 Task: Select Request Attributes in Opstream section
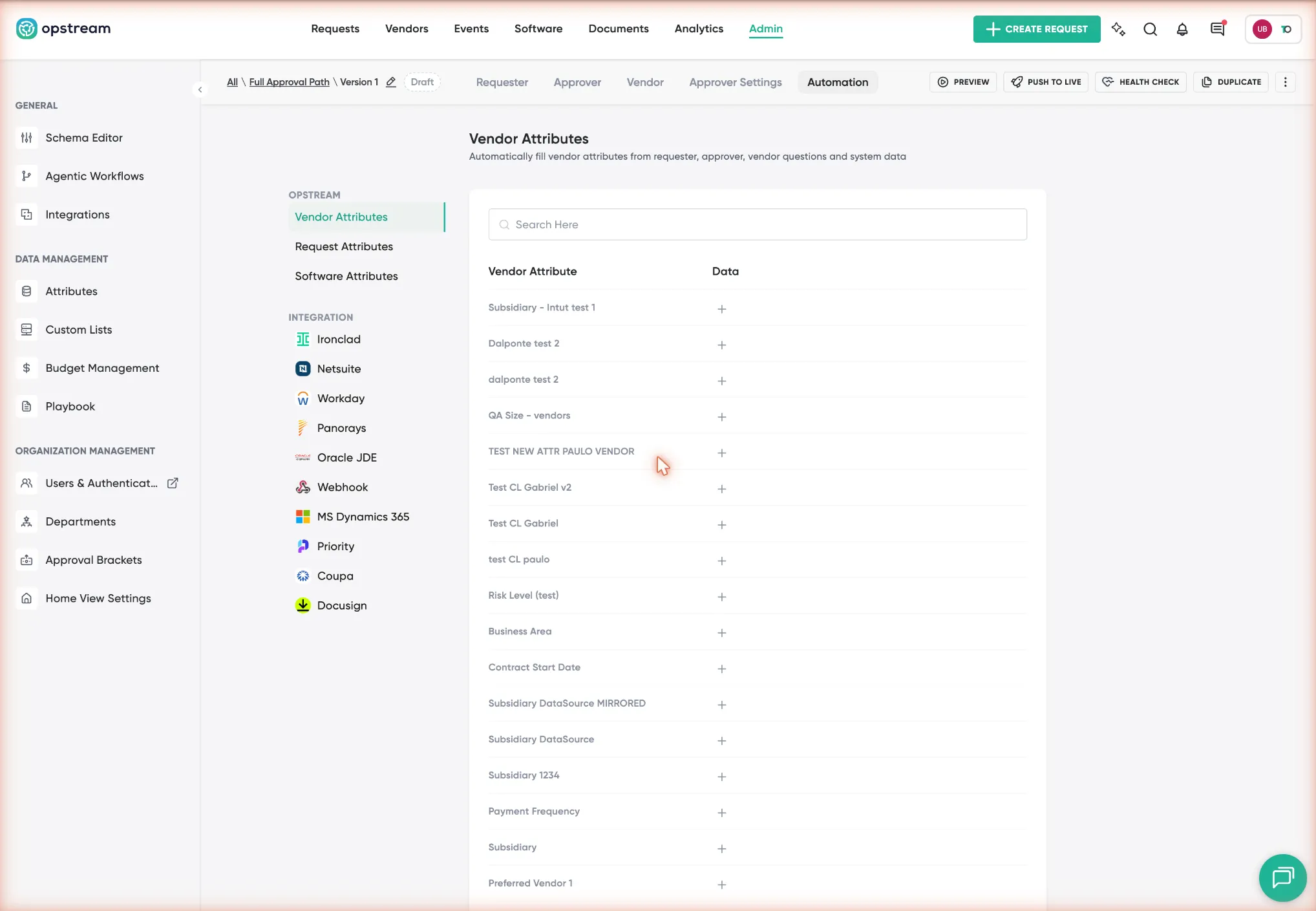pos(344,246)
